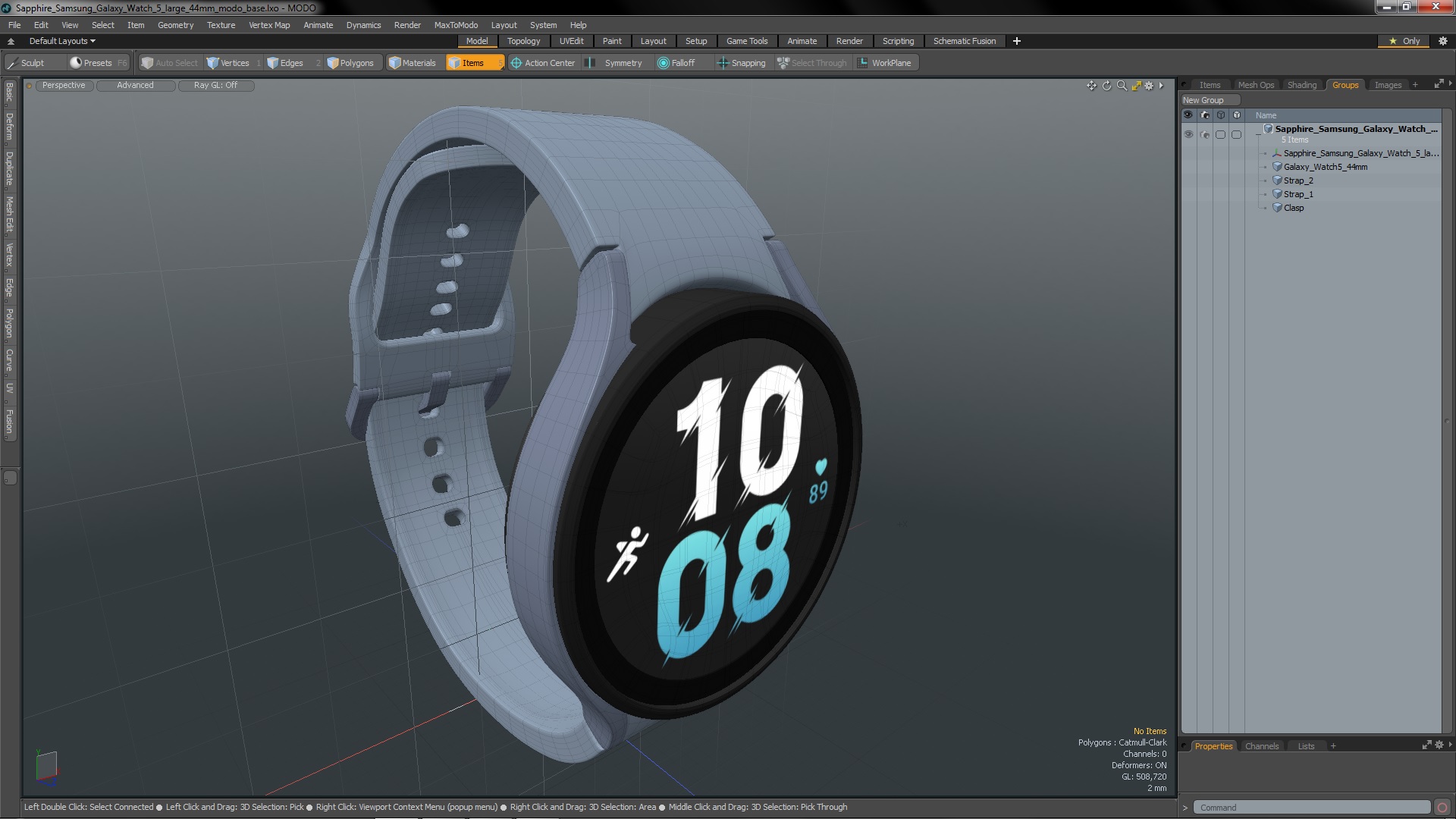Open viewport settings gear
This screenshot has height=819, width=1456.
(1149, 86)
